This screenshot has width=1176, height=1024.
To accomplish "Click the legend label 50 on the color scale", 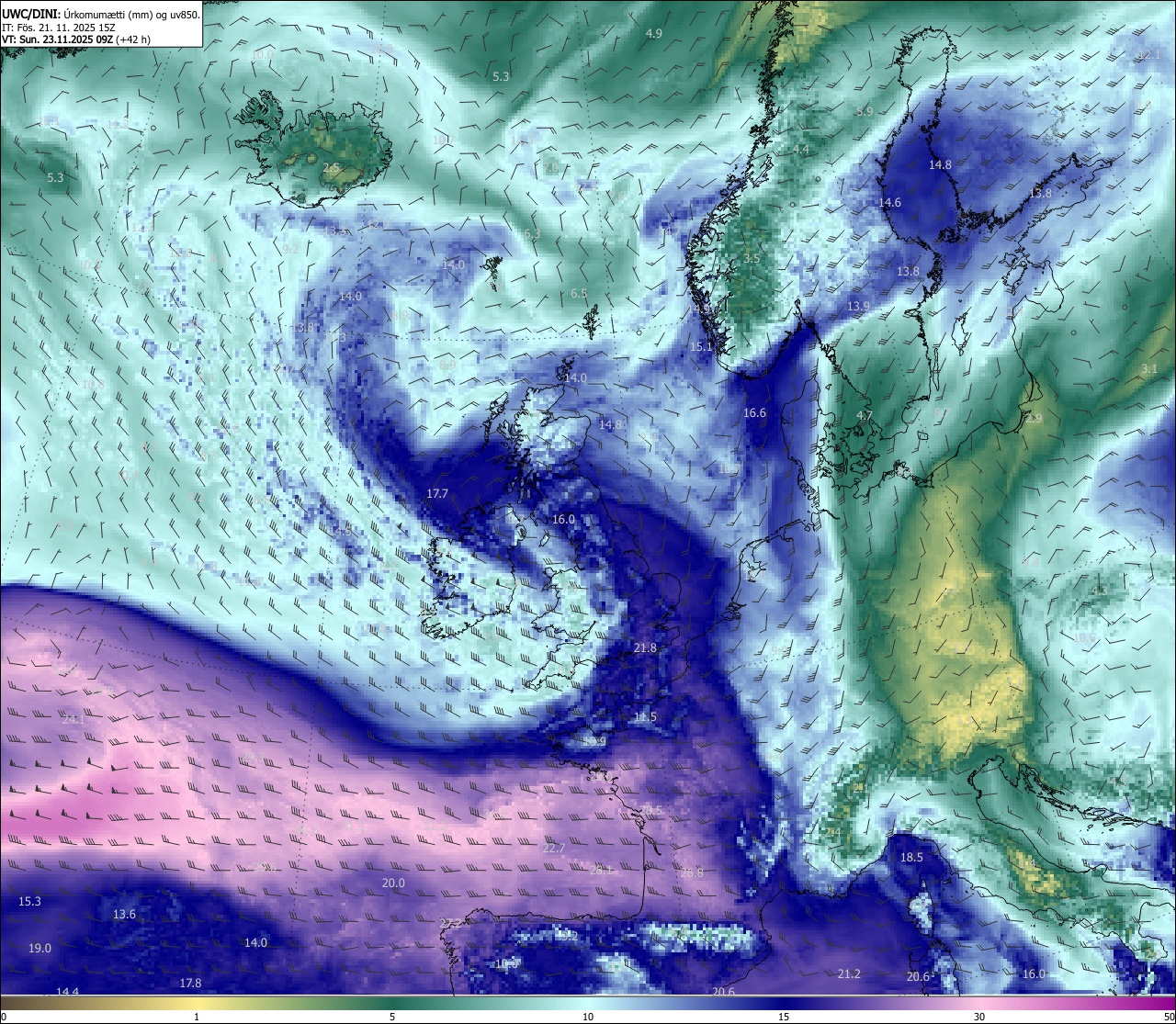I will coord(1169,1017).
